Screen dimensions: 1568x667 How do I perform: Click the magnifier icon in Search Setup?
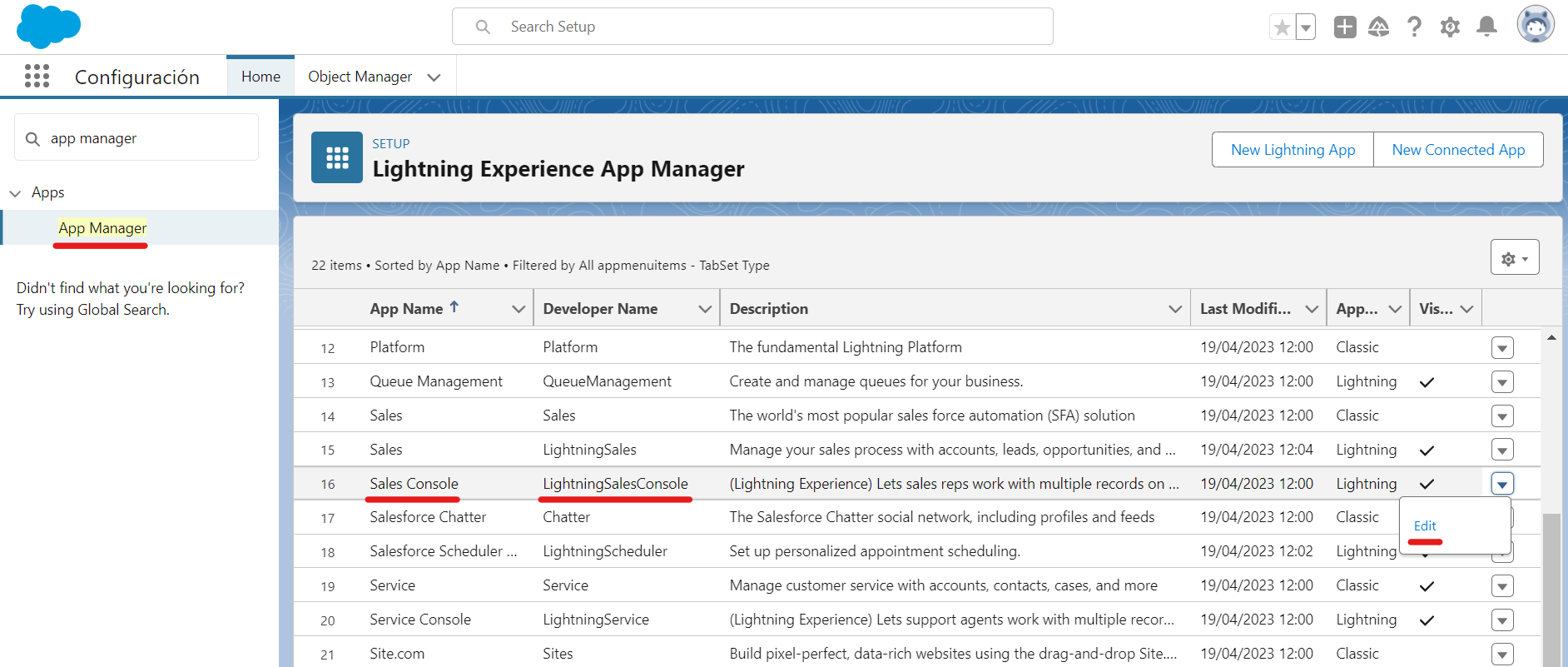(x=483, y=27)
